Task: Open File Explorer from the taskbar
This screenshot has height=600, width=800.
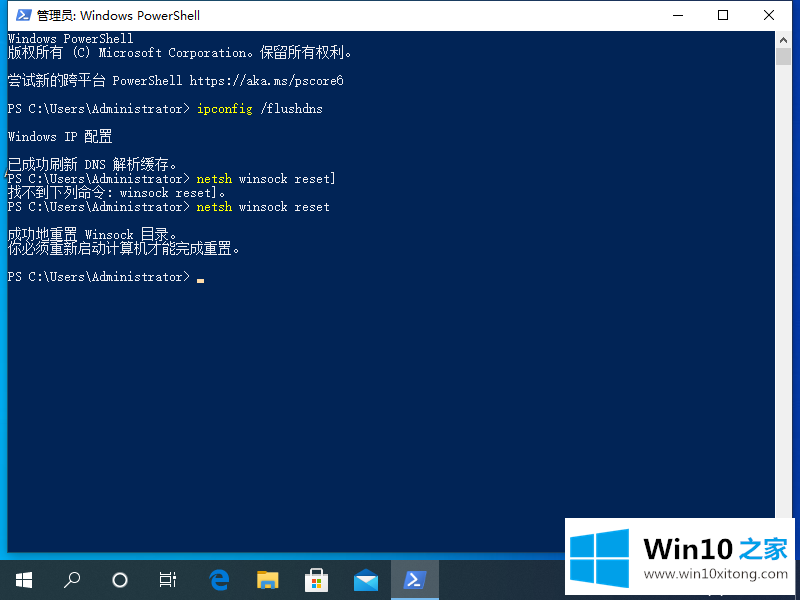Action: click(x=267, y=580)
